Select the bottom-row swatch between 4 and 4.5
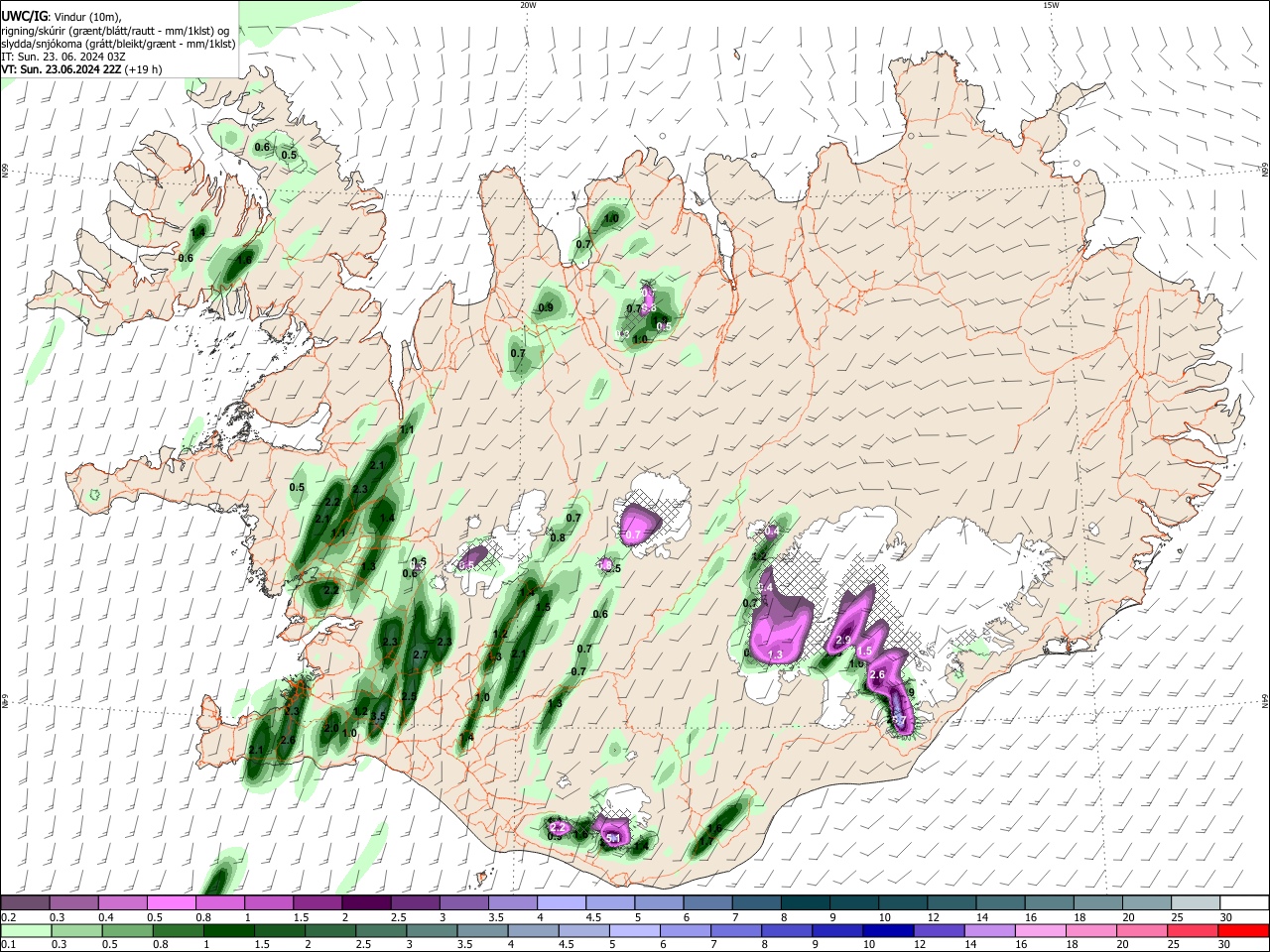This screenshot has height=952, width=1270. [534, 931]
